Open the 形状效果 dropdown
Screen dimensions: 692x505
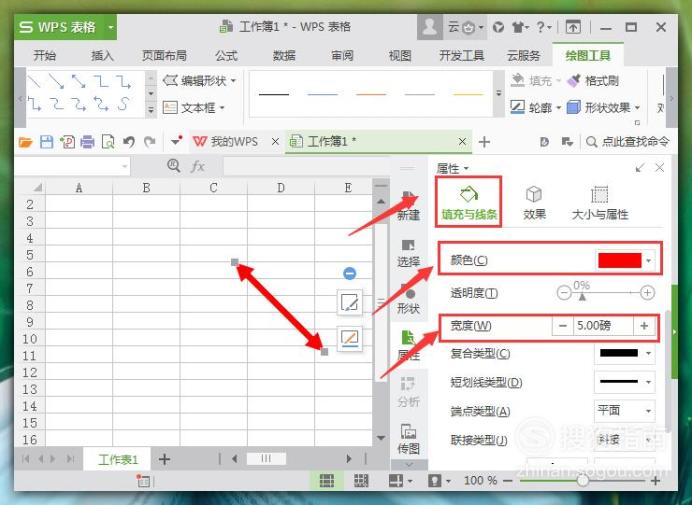tap(603, 107)
